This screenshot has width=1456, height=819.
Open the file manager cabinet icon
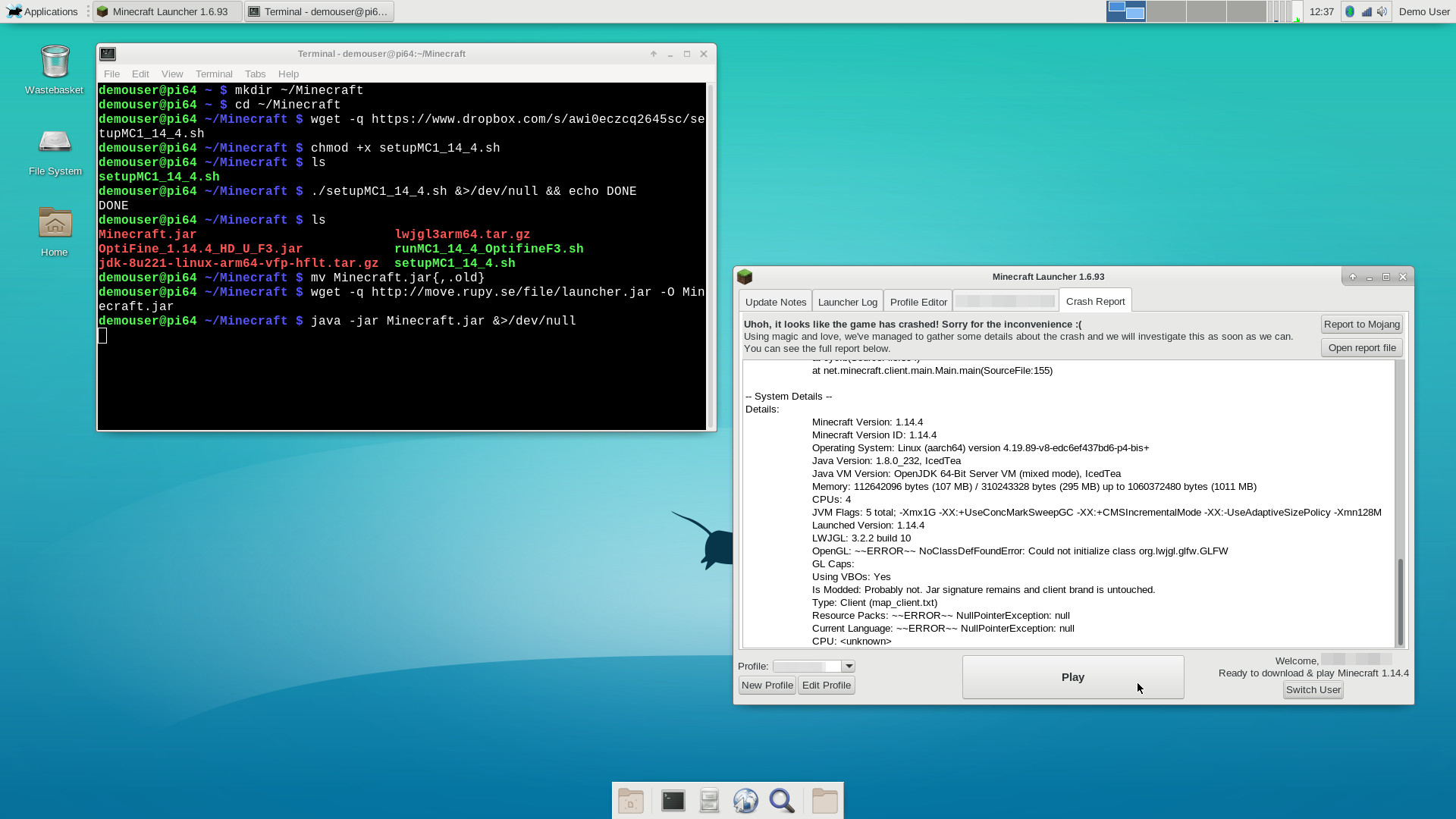coord(709,801)
